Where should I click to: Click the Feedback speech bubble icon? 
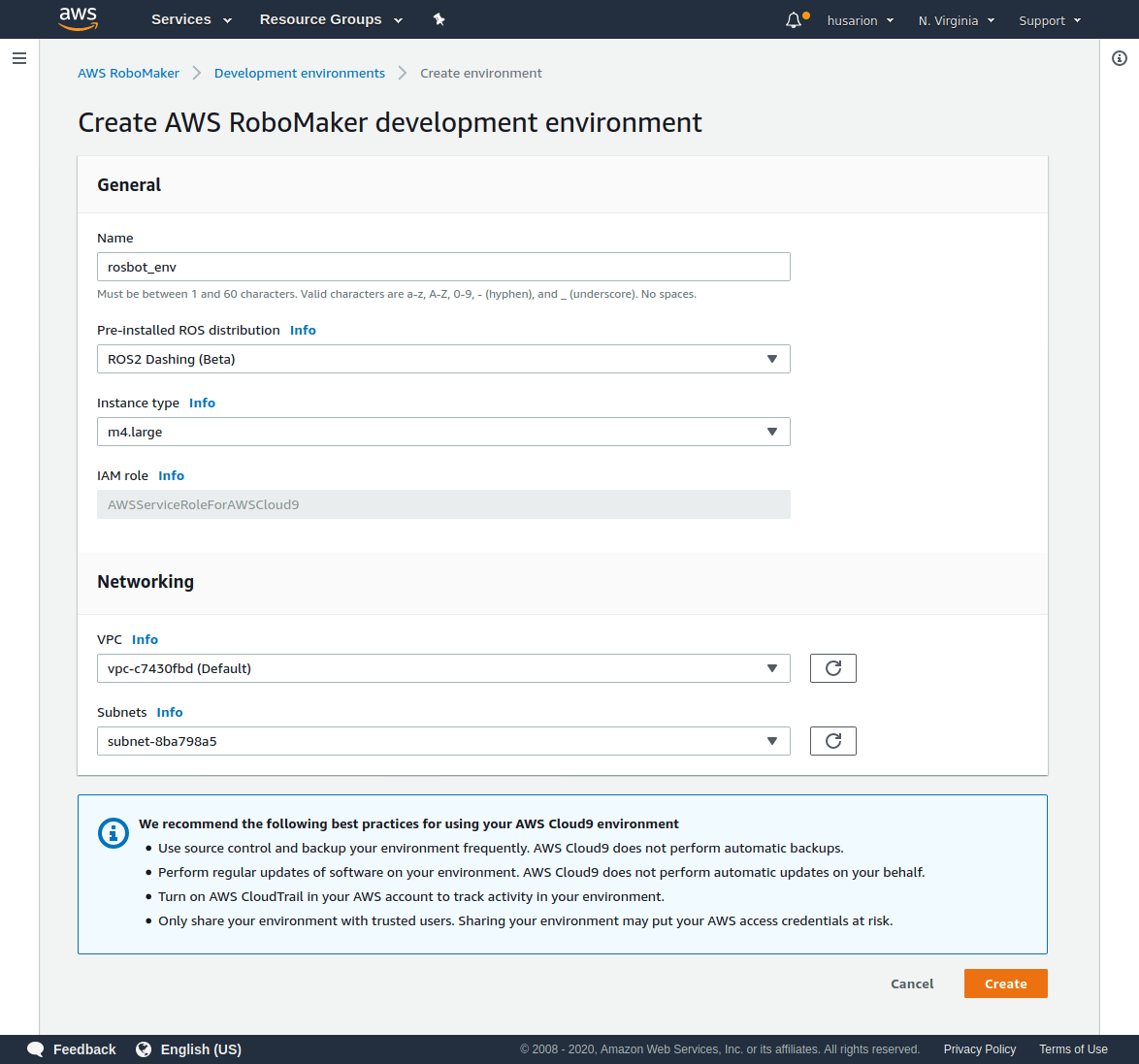(36, 1049)
